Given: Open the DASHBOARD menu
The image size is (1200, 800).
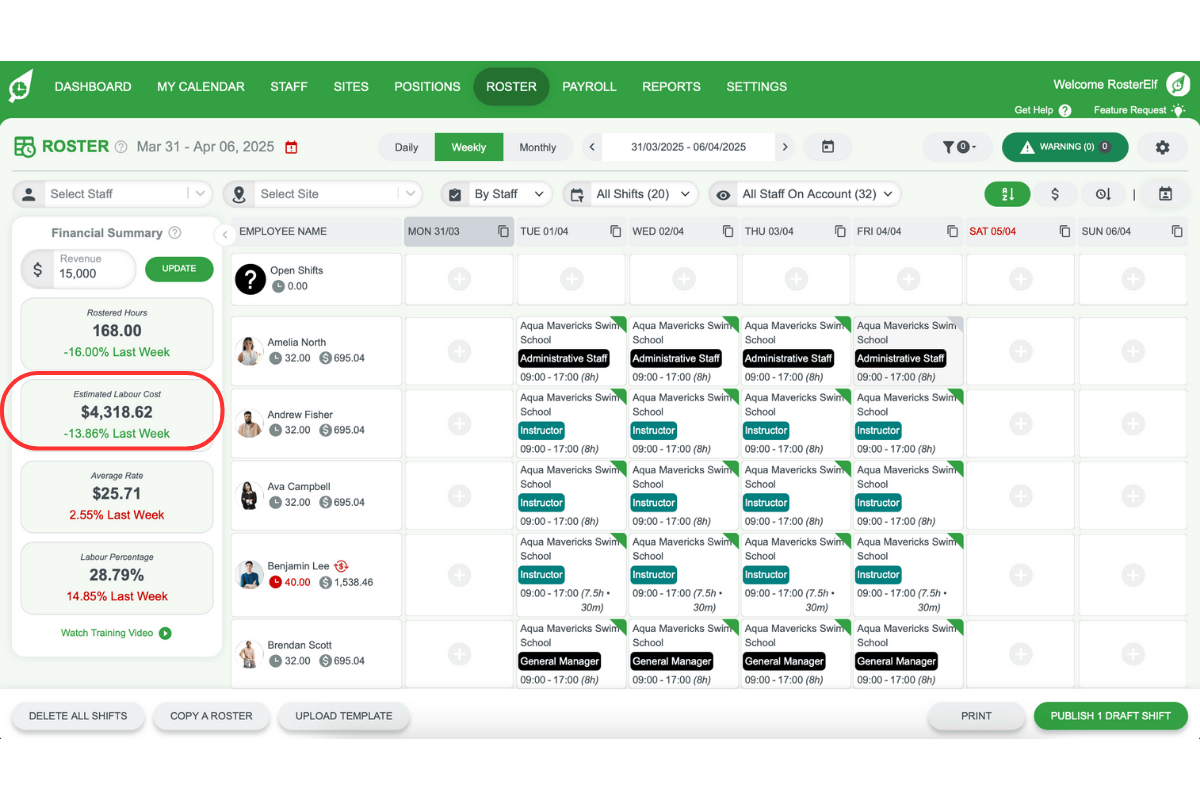Looking at the screenshot, I should (x=93, y=86).
